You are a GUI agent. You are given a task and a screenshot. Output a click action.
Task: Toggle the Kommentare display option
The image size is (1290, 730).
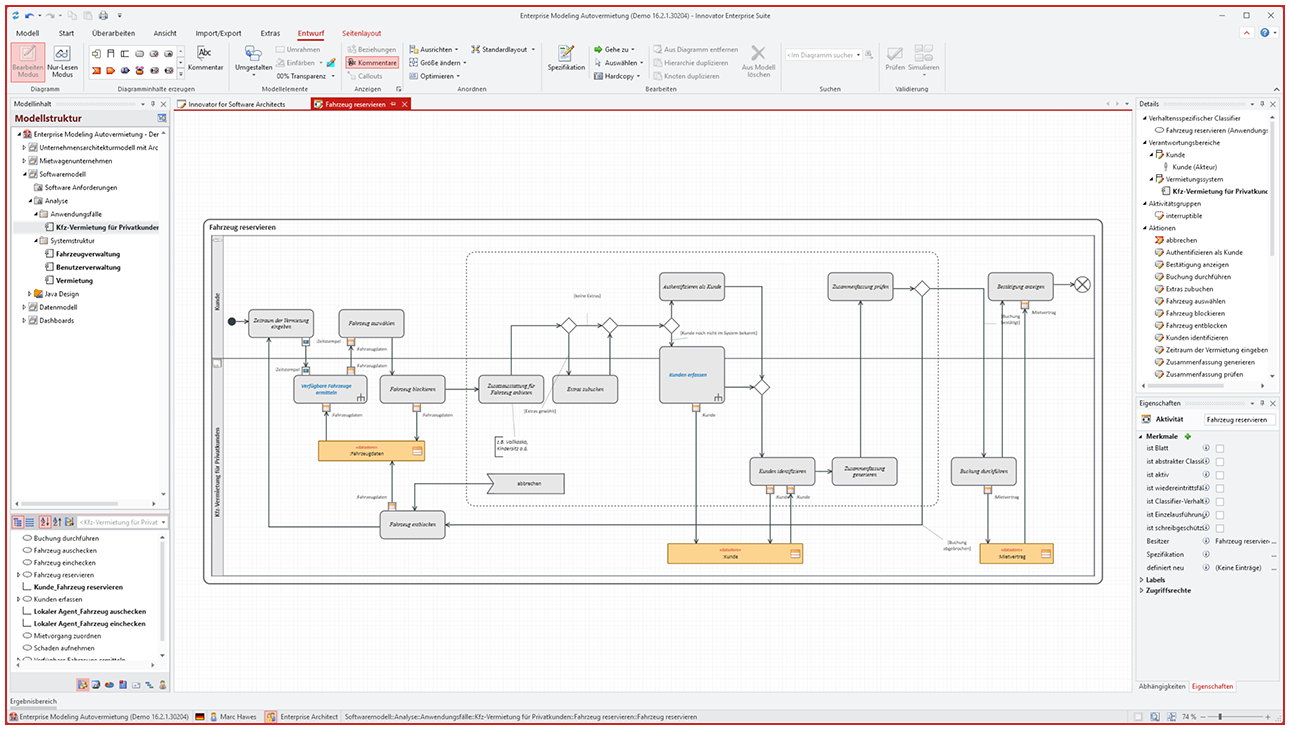point(371,62)
